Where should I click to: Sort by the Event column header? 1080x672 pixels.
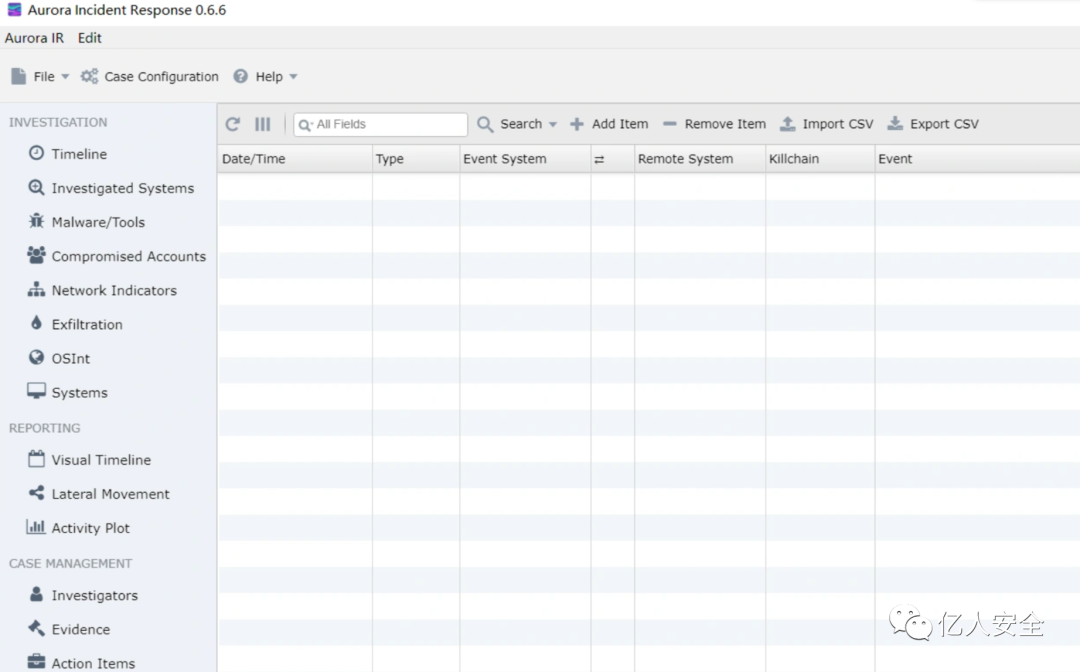coord(977,159)
